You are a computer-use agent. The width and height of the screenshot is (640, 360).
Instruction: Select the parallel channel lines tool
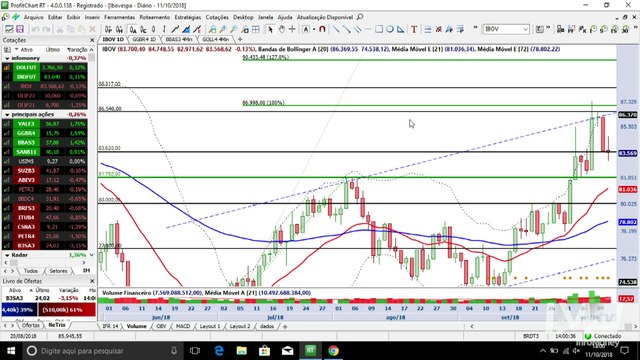click(x=358, y=29)
